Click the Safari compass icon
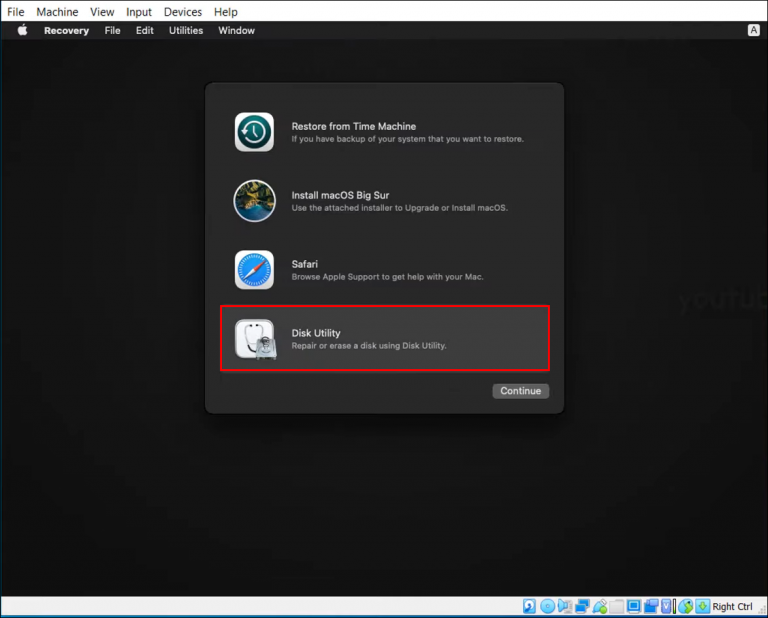The width and height of the screenshot is (768, 618). tap(254, 270)
